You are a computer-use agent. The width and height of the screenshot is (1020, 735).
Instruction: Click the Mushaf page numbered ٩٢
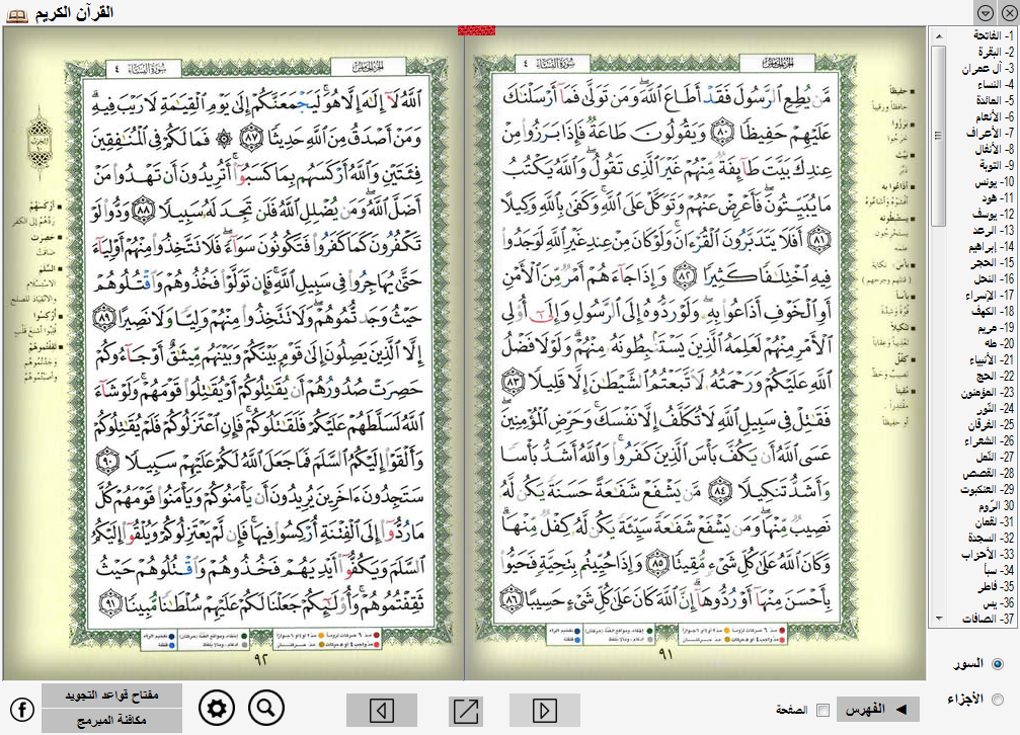click(234, 354)
